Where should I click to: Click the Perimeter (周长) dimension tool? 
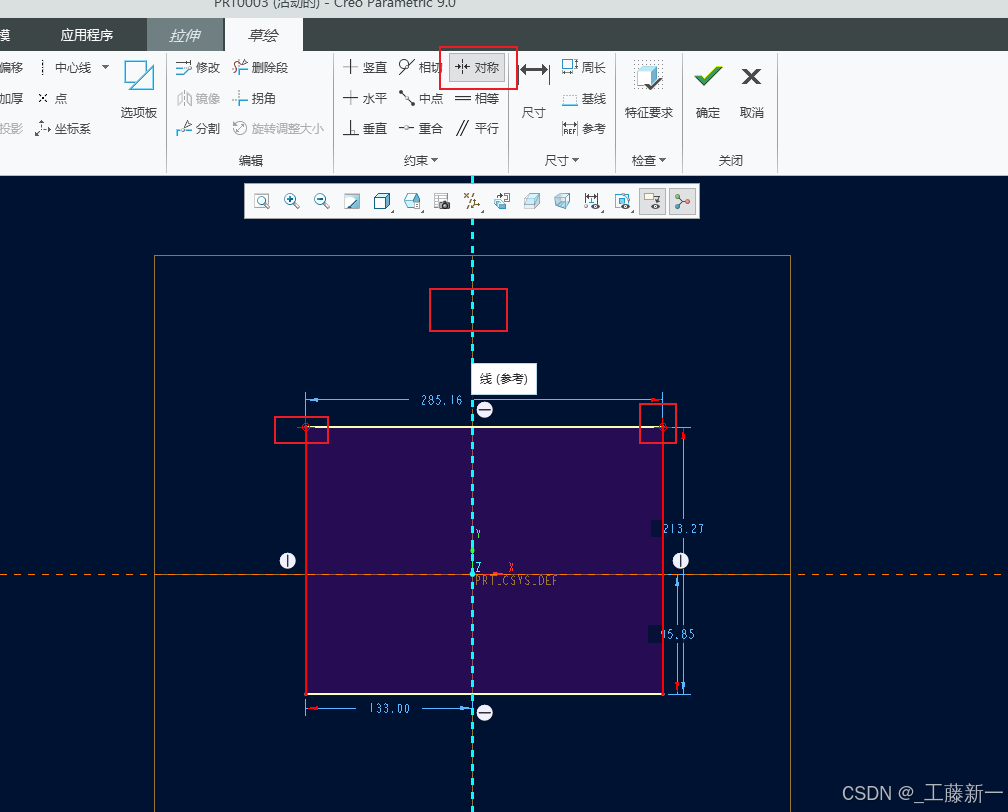[584, 68]
